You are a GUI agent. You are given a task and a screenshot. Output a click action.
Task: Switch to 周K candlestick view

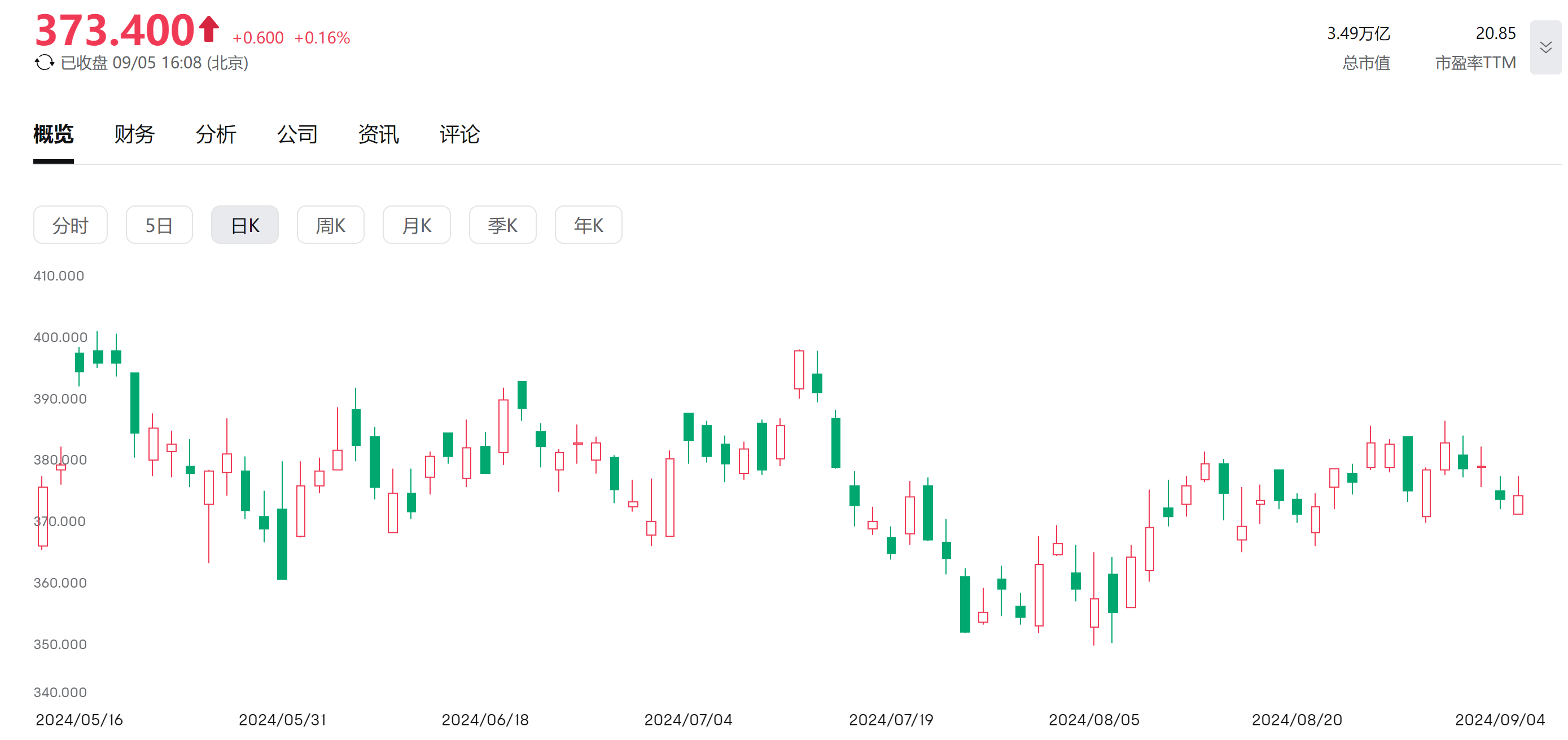click(331, 225)
